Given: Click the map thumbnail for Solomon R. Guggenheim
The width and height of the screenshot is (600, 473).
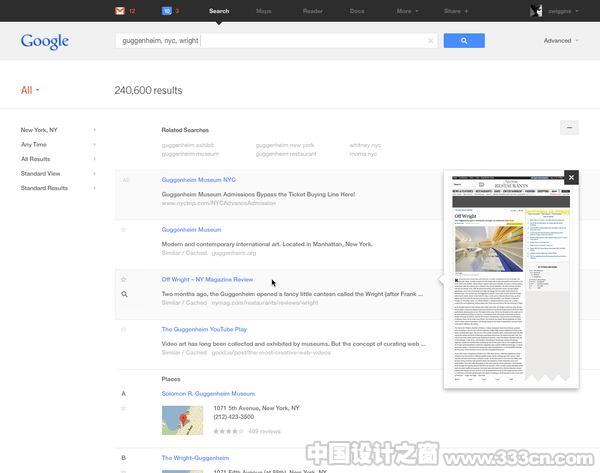Looking at the screenshot, I should click(182, 420).
